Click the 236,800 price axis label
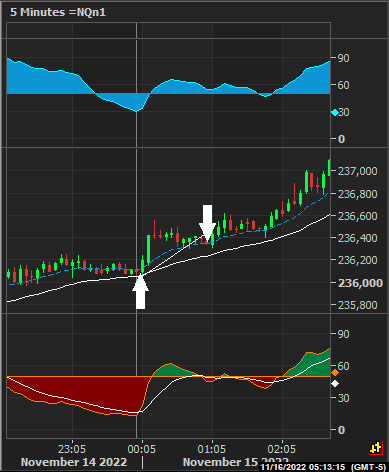Image resolution: width=389 pixels, height=472 pixels. pyautogui.click(x=358, y=194)
